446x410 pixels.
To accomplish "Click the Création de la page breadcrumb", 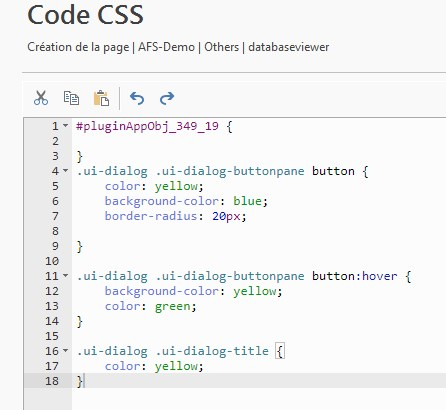I will pyautogui.click(x=78, y=47).
